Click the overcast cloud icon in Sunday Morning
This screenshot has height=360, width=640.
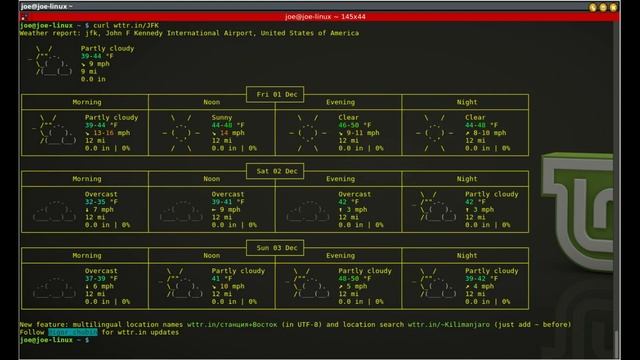pos(54,287)
